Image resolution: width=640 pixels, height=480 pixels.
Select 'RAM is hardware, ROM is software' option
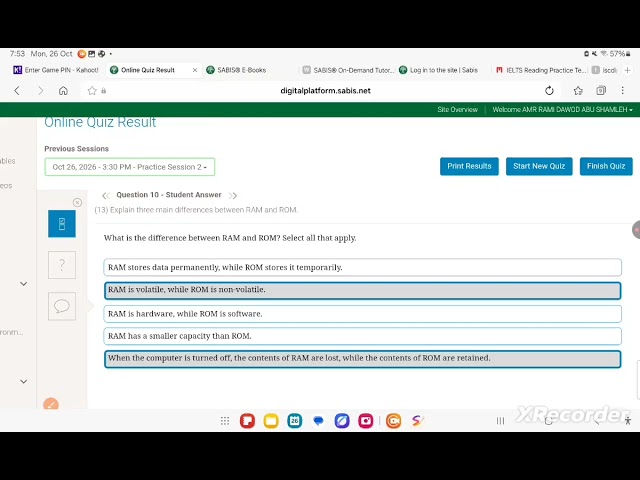click(362, 314)
